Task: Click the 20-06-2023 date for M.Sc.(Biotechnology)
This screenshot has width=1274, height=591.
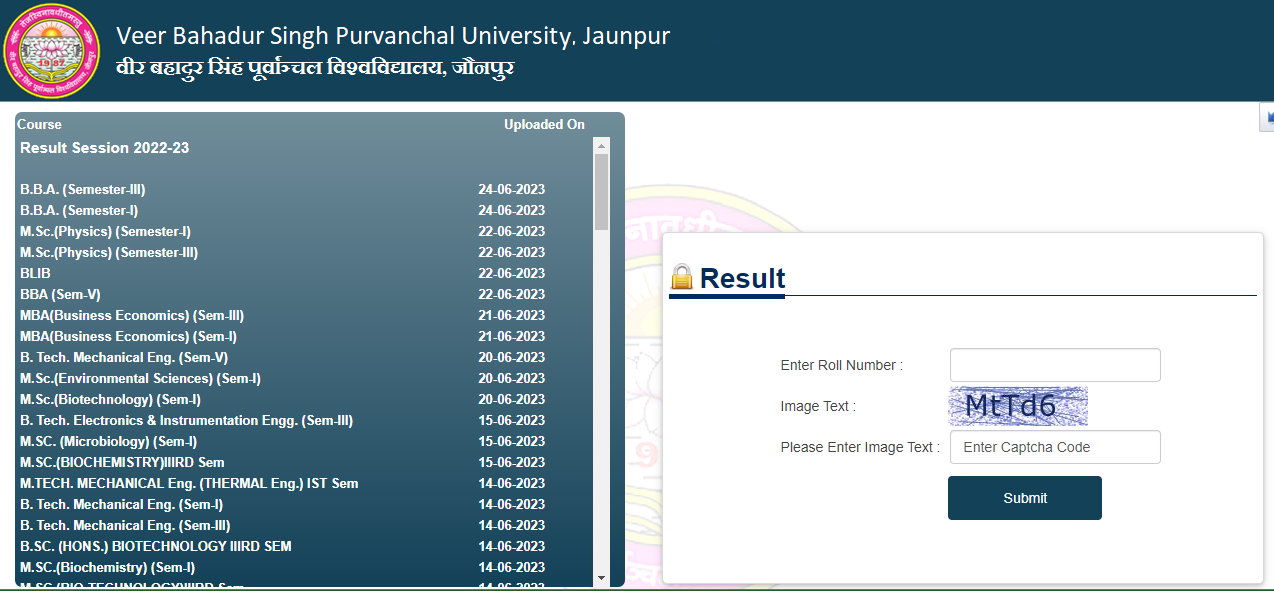Action: tap(511, 399)
